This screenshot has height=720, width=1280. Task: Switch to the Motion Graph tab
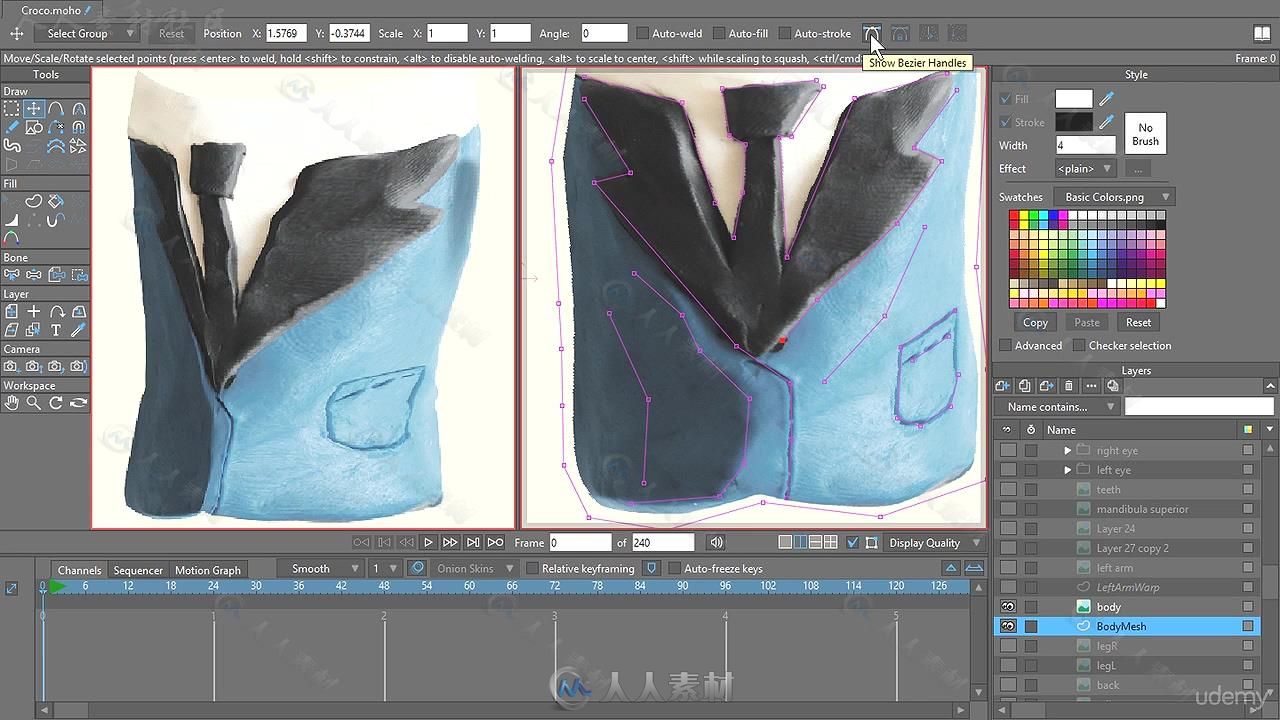[x=208, y=570]
